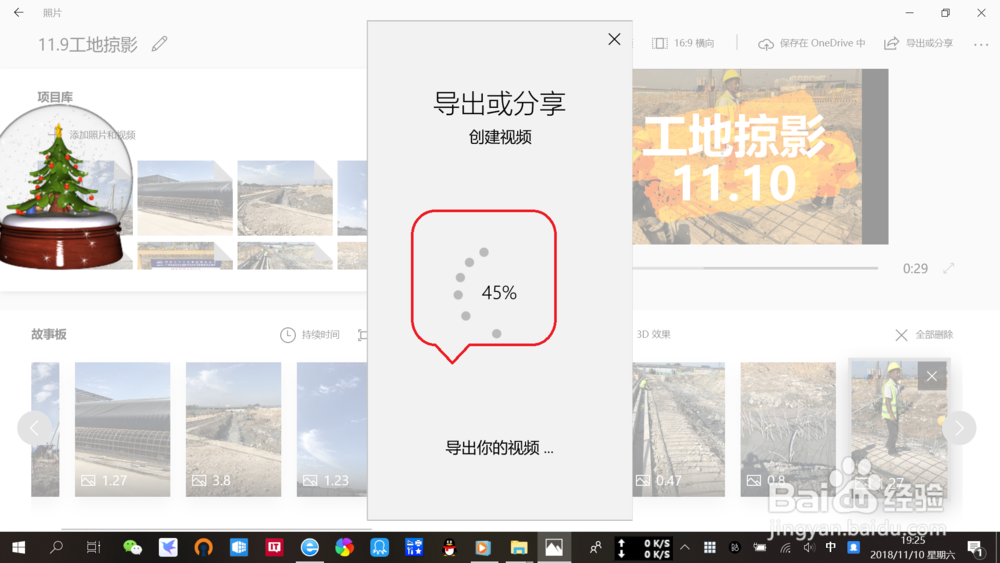
Task: Open the Windows Start menu
Action: (18, 547)
